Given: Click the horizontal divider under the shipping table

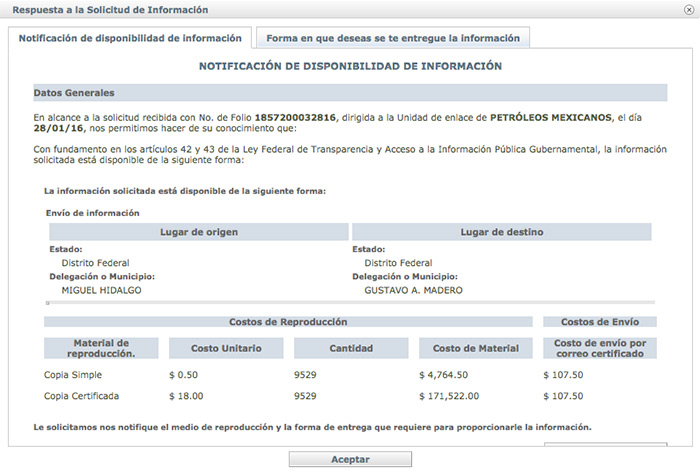Looking at the screenshot, I should [350, 301].
